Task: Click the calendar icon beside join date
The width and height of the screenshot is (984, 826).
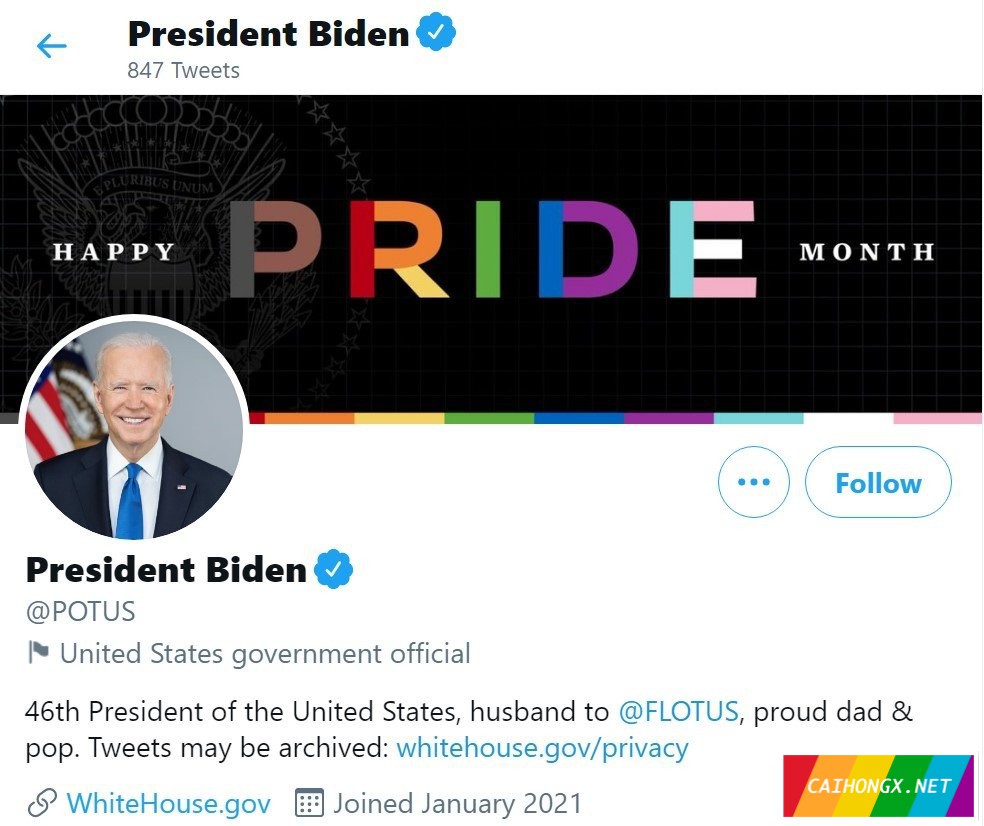Action: (x=310, y=803)
